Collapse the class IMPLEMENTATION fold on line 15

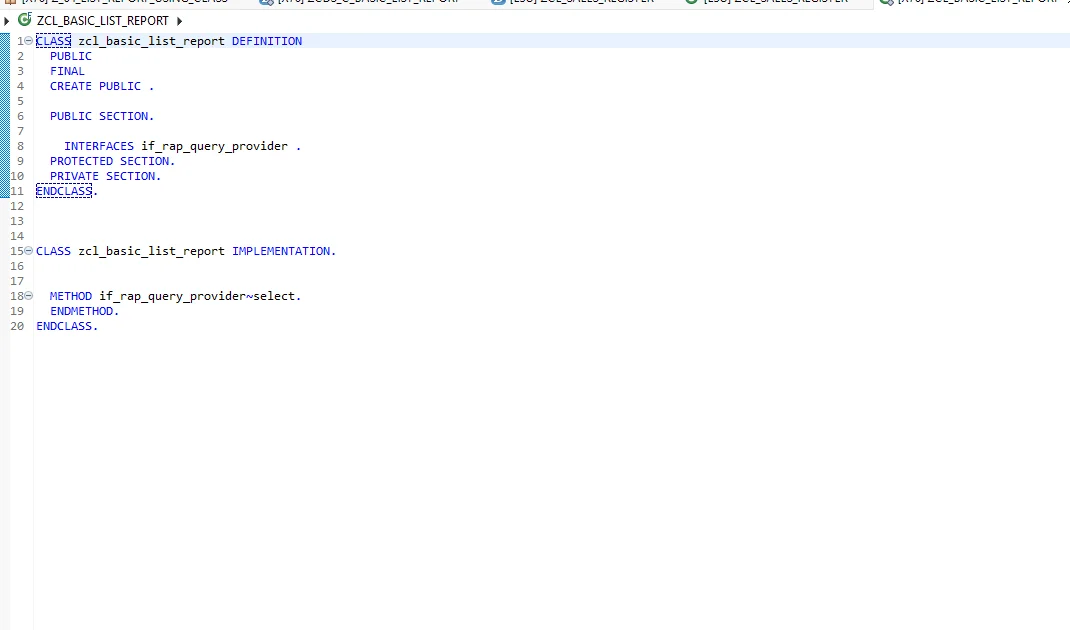(x=29, y=251)
